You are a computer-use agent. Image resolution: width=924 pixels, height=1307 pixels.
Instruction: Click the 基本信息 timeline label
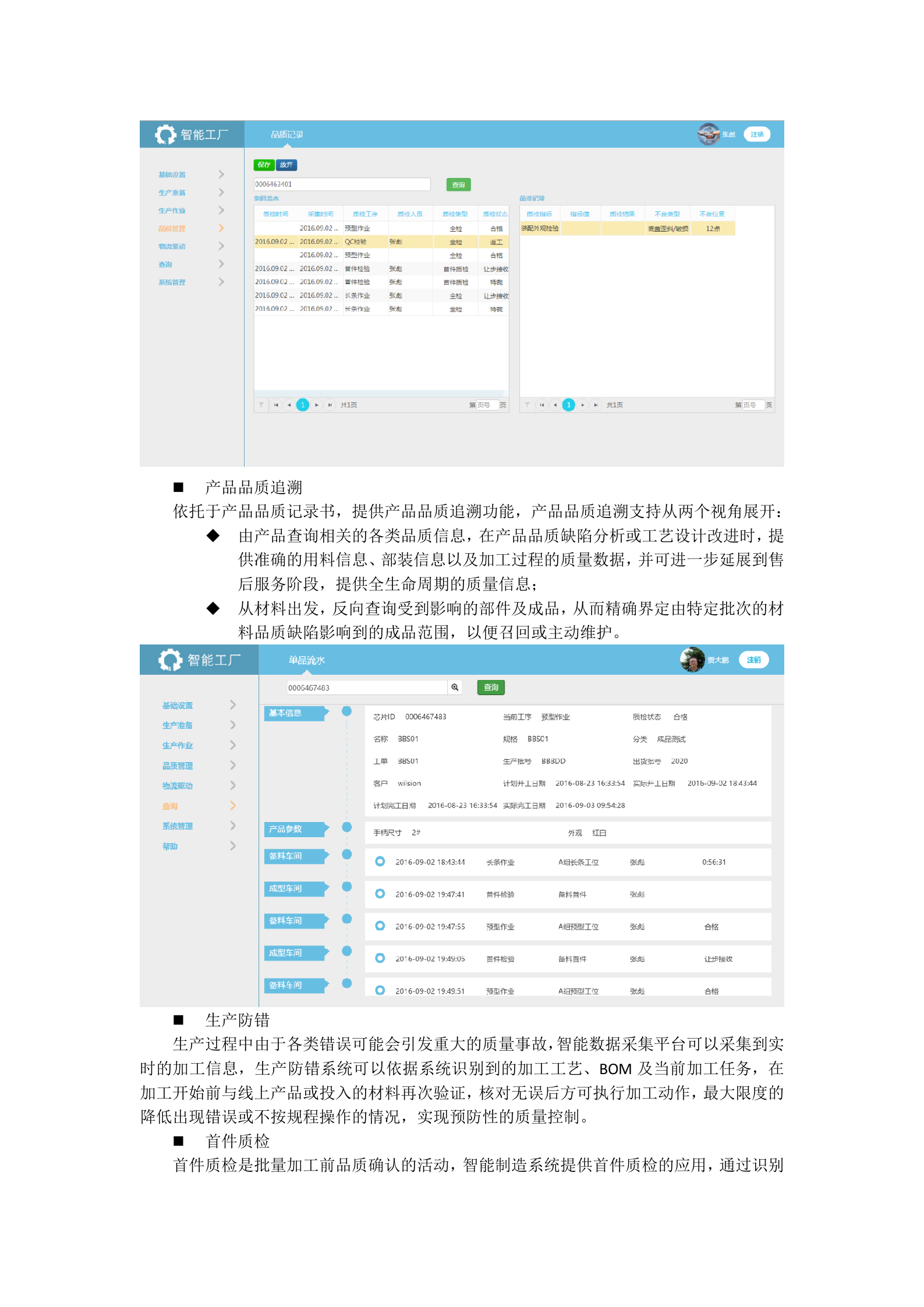[x=297, y=713]
